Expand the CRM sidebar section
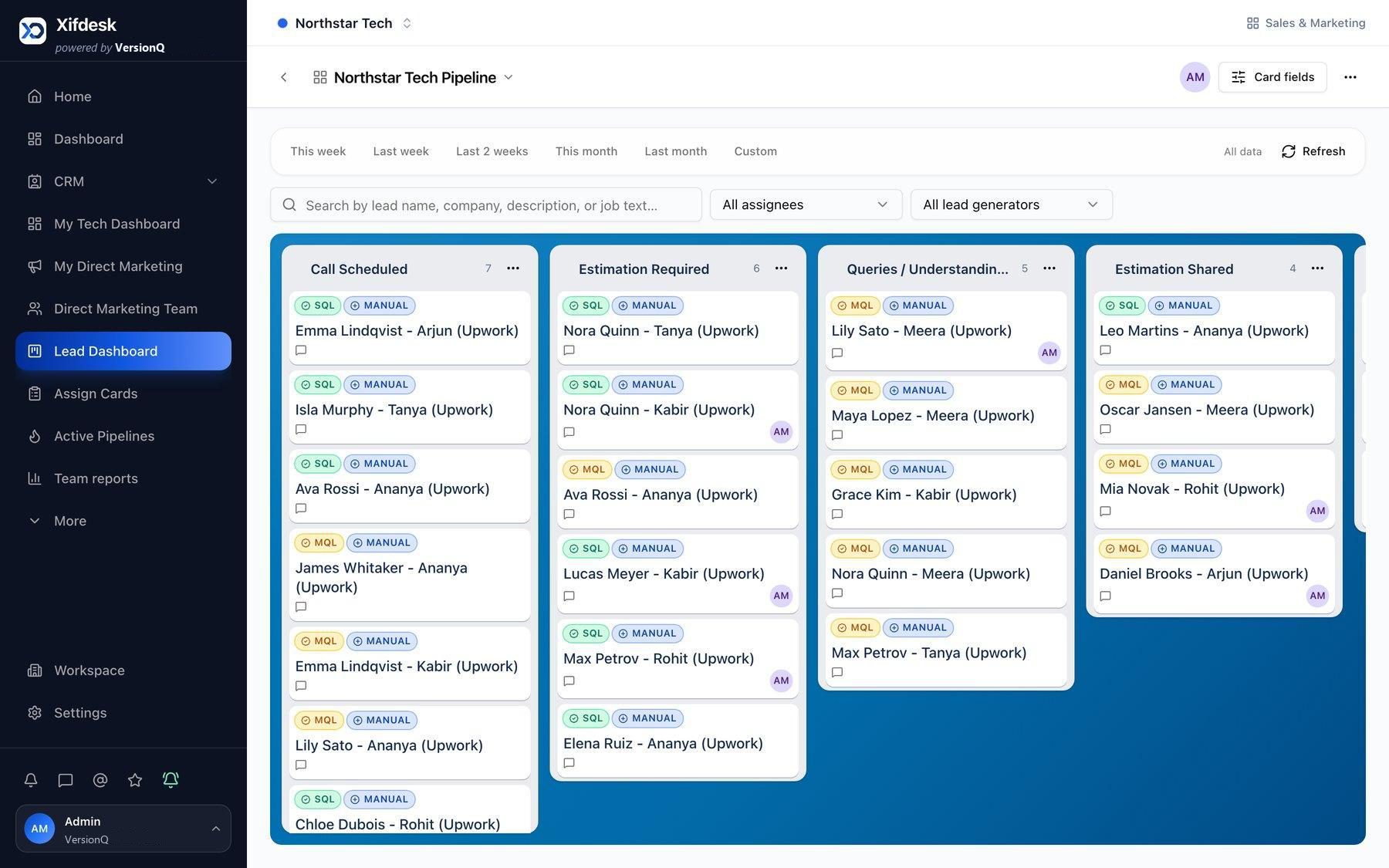 tap(123, 181)
